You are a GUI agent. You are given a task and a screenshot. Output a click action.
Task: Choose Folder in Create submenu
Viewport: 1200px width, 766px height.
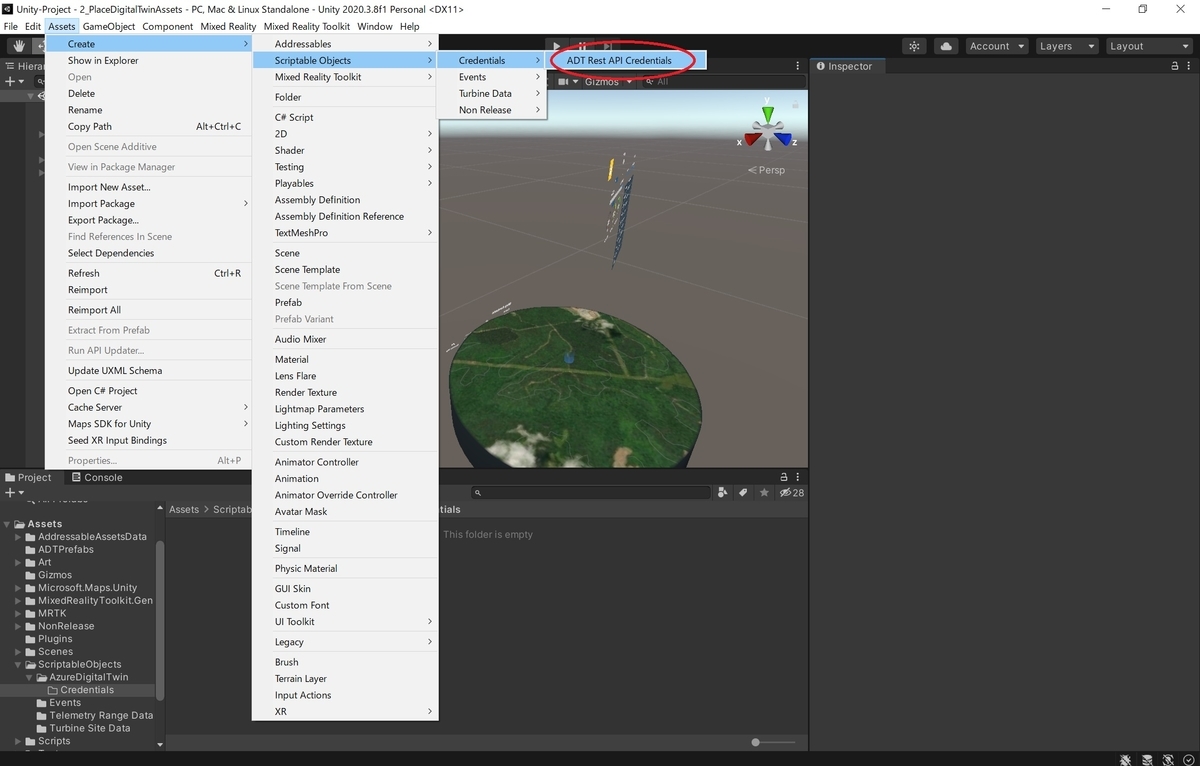tap(345, 97)
